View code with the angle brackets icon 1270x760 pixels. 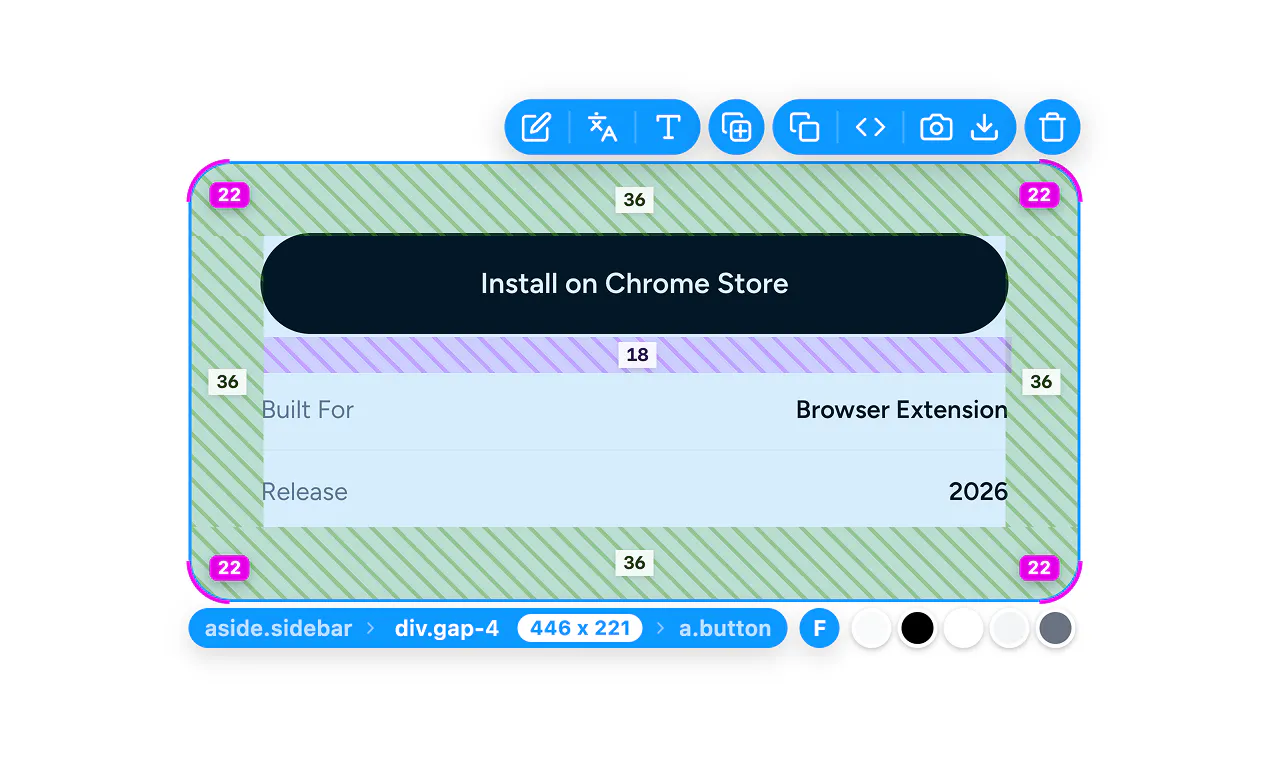(870, 127)
